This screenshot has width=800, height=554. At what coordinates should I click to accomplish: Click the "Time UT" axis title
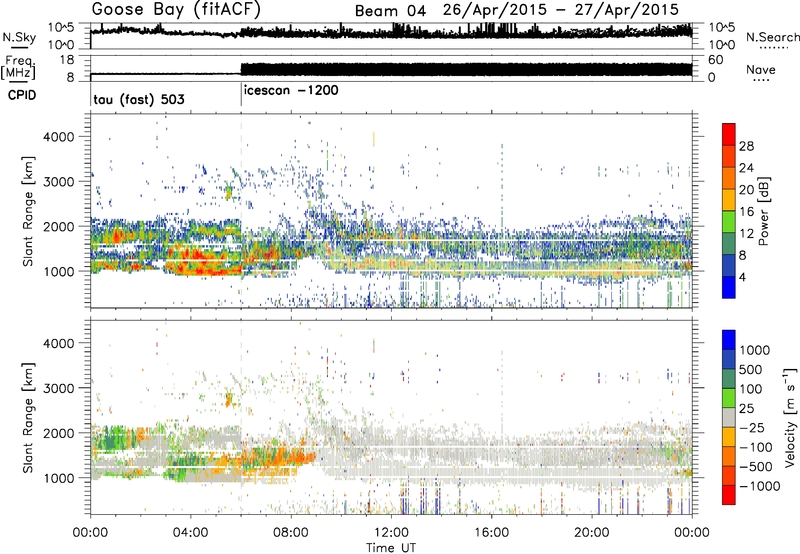click(391, 547)
